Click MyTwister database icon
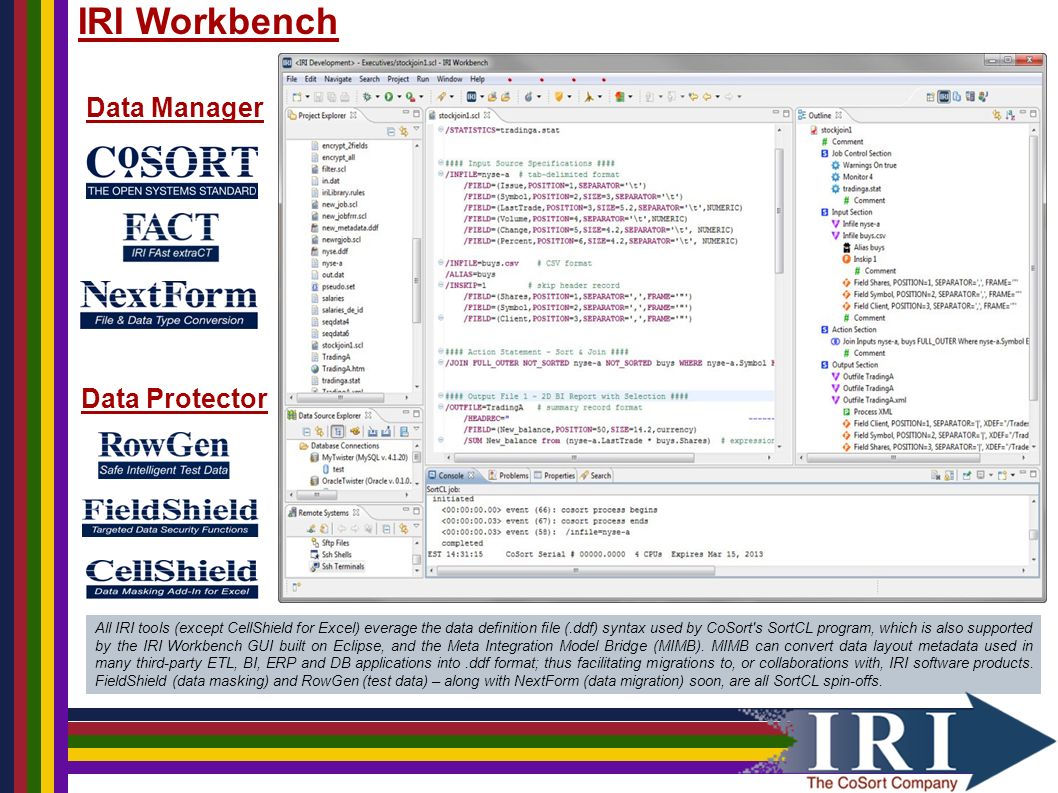This screenshot has height=793, width=1058. pos(314,458)
